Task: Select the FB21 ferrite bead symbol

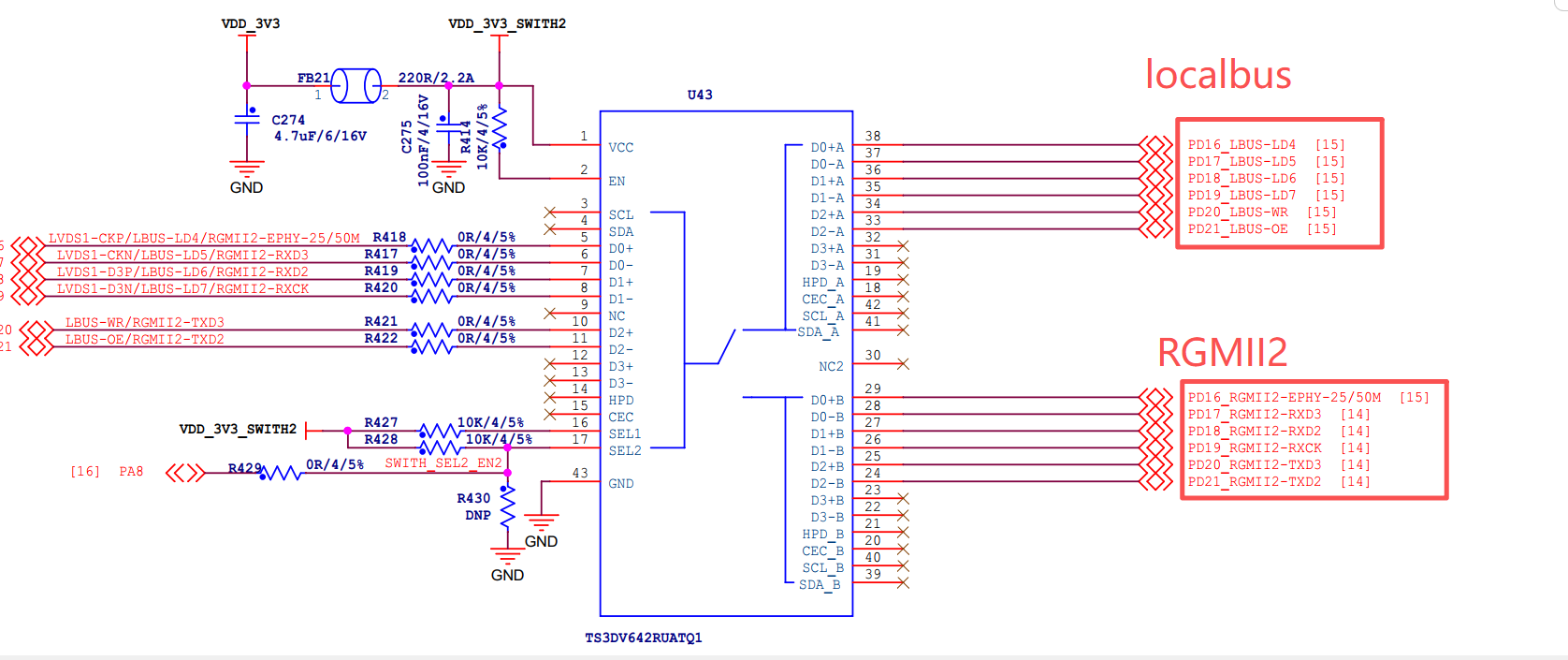Action: coord(356,85)
